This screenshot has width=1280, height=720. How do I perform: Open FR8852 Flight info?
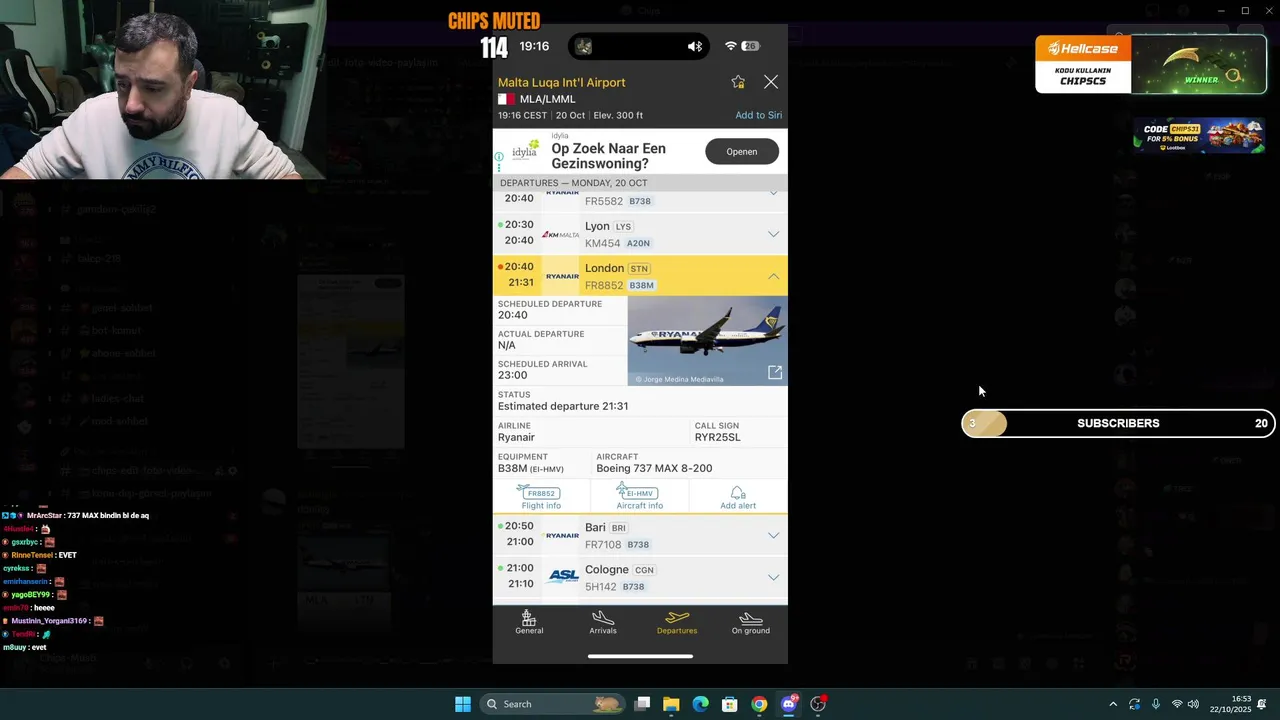point(541,497)
